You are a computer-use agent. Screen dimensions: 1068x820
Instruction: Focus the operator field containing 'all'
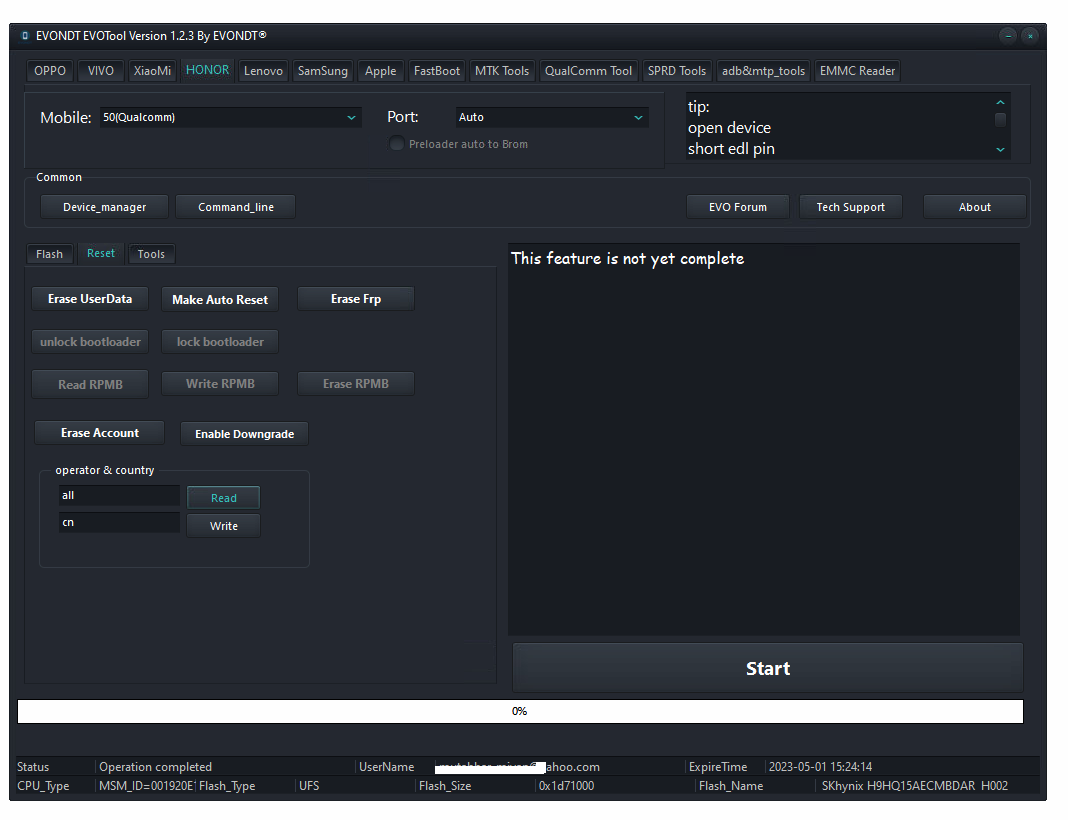pyautogui.click(x=119, y=495)
